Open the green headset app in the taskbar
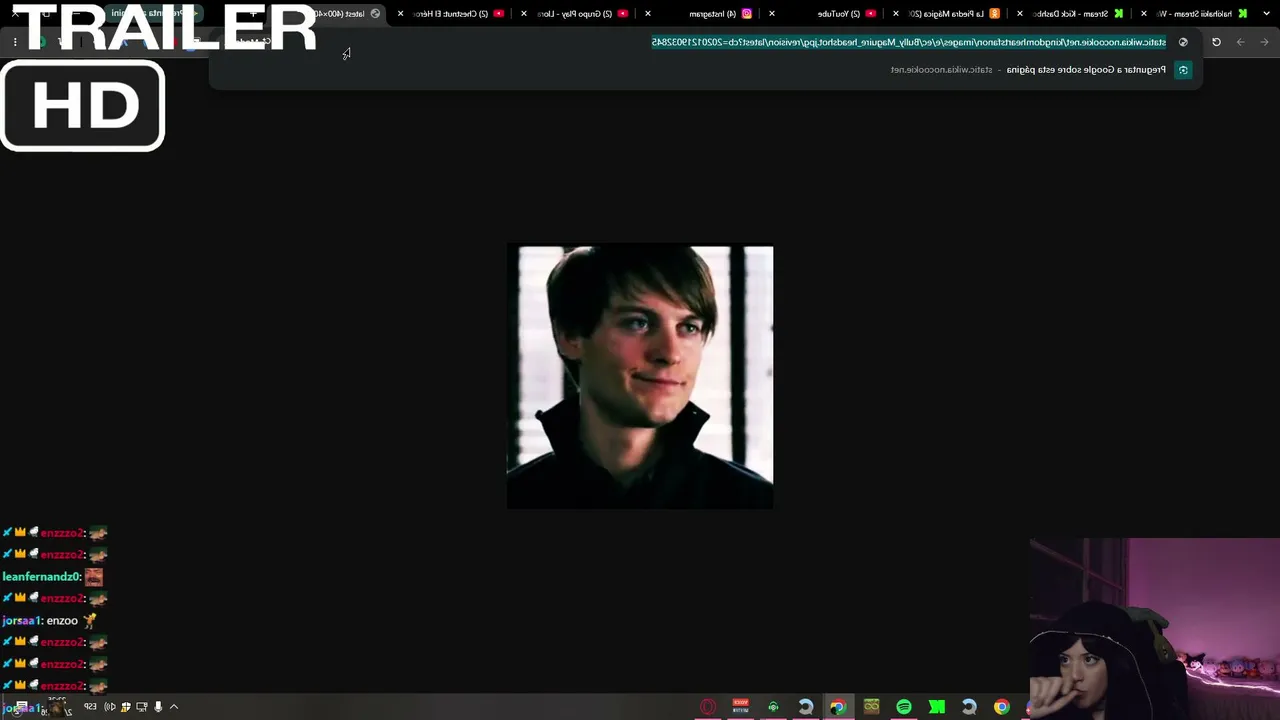1280x720 pixels. tap(773, 707)
